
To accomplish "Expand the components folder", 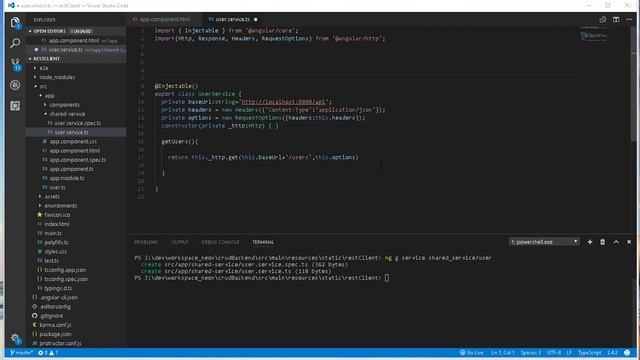I will tap(64, 105).
